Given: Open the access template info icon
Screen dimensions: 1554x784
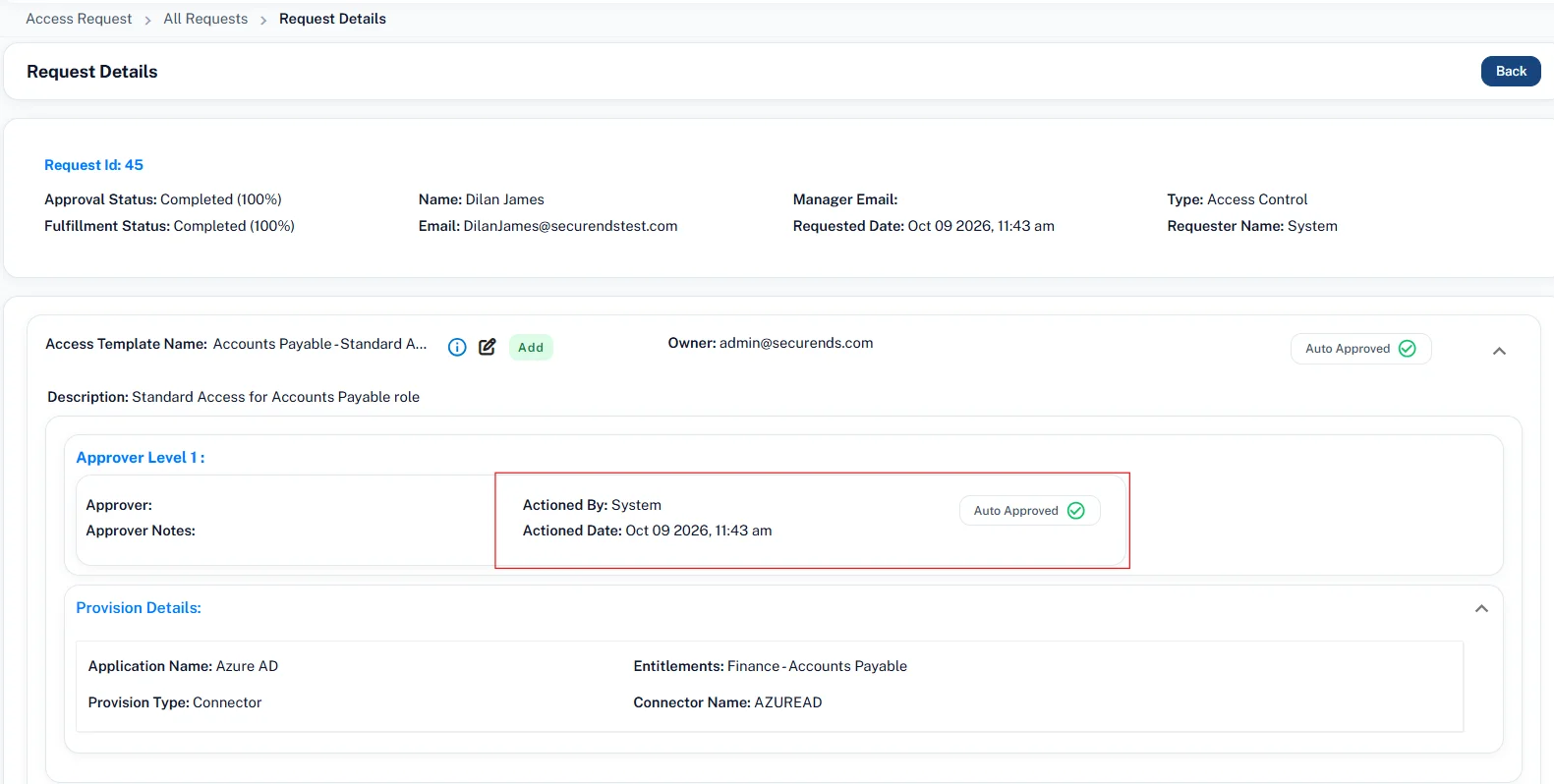Looking at the screenshot, I should pyautogui.click(x=457, y=347).
